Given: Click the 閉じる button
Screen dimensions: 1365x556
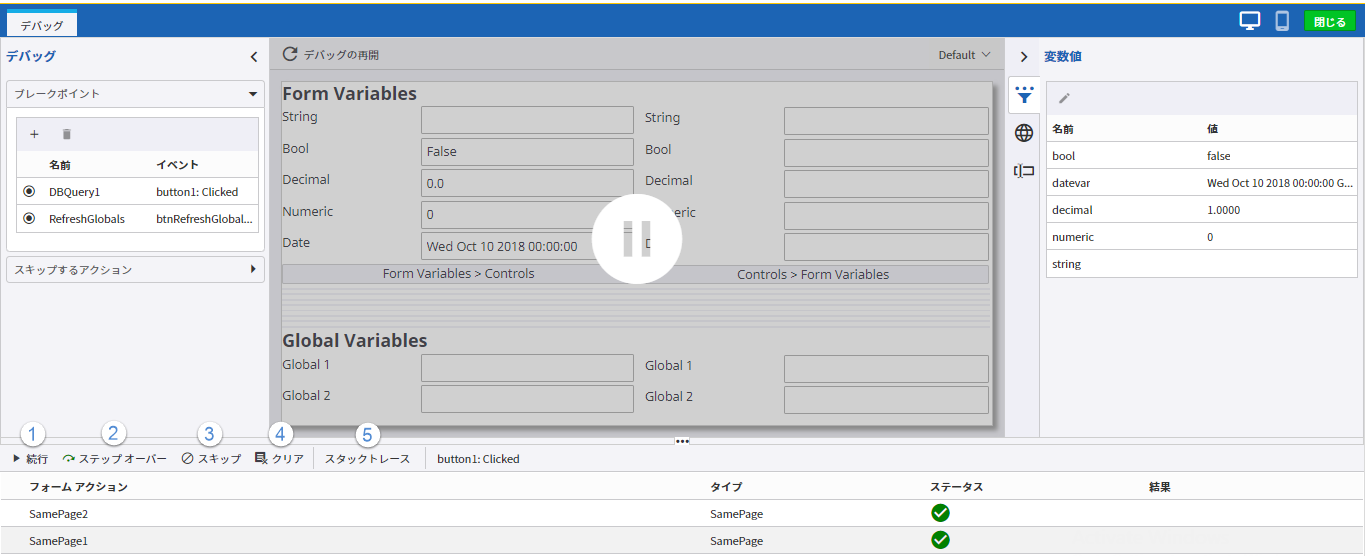Looking at the screenshot, I should (x=1329, y=21).
